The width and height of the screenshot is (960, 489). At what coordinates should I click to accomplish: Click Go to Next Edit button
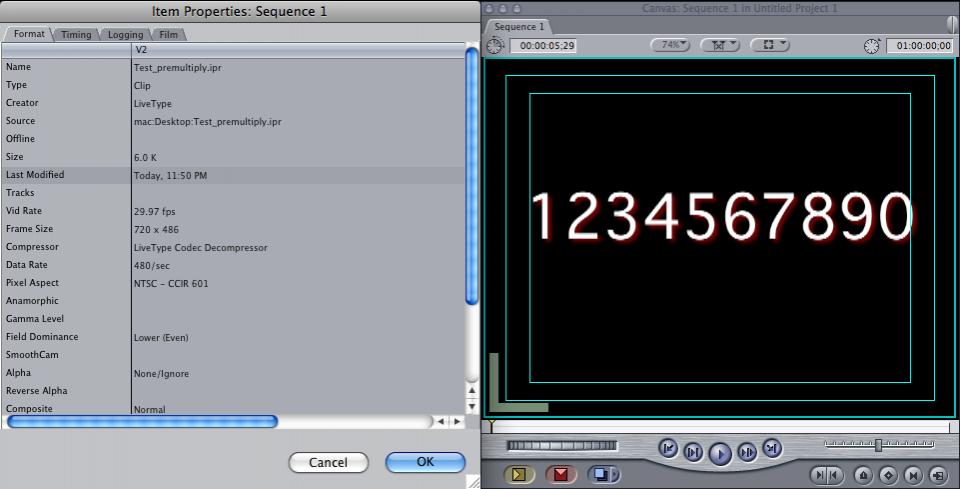coord(772,449)
